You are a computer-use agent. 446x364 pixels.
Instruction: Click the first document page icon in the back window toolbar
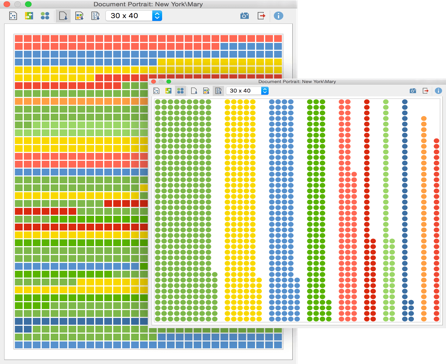[13, 16]
